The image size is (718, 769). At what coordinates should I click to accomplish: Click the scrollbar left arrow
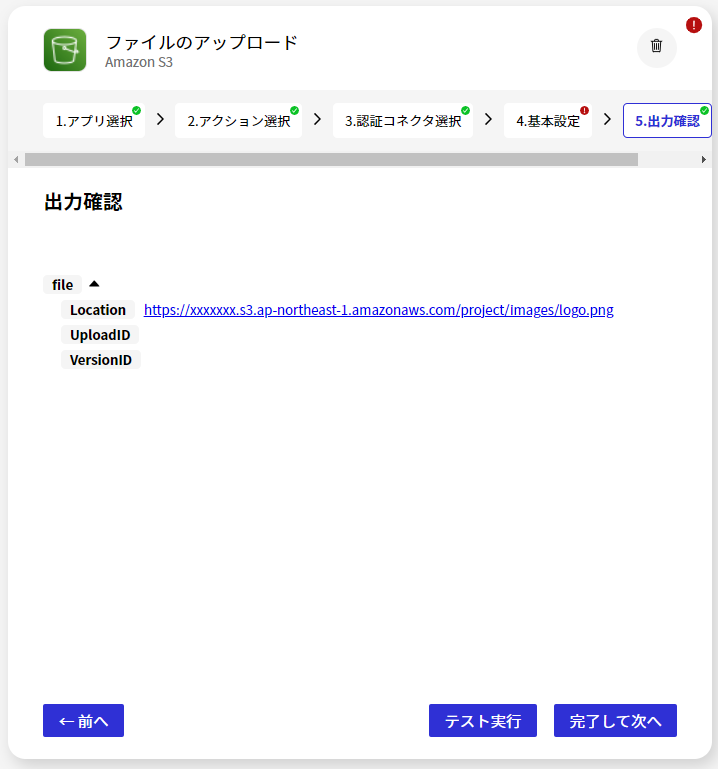coord(16,159)
